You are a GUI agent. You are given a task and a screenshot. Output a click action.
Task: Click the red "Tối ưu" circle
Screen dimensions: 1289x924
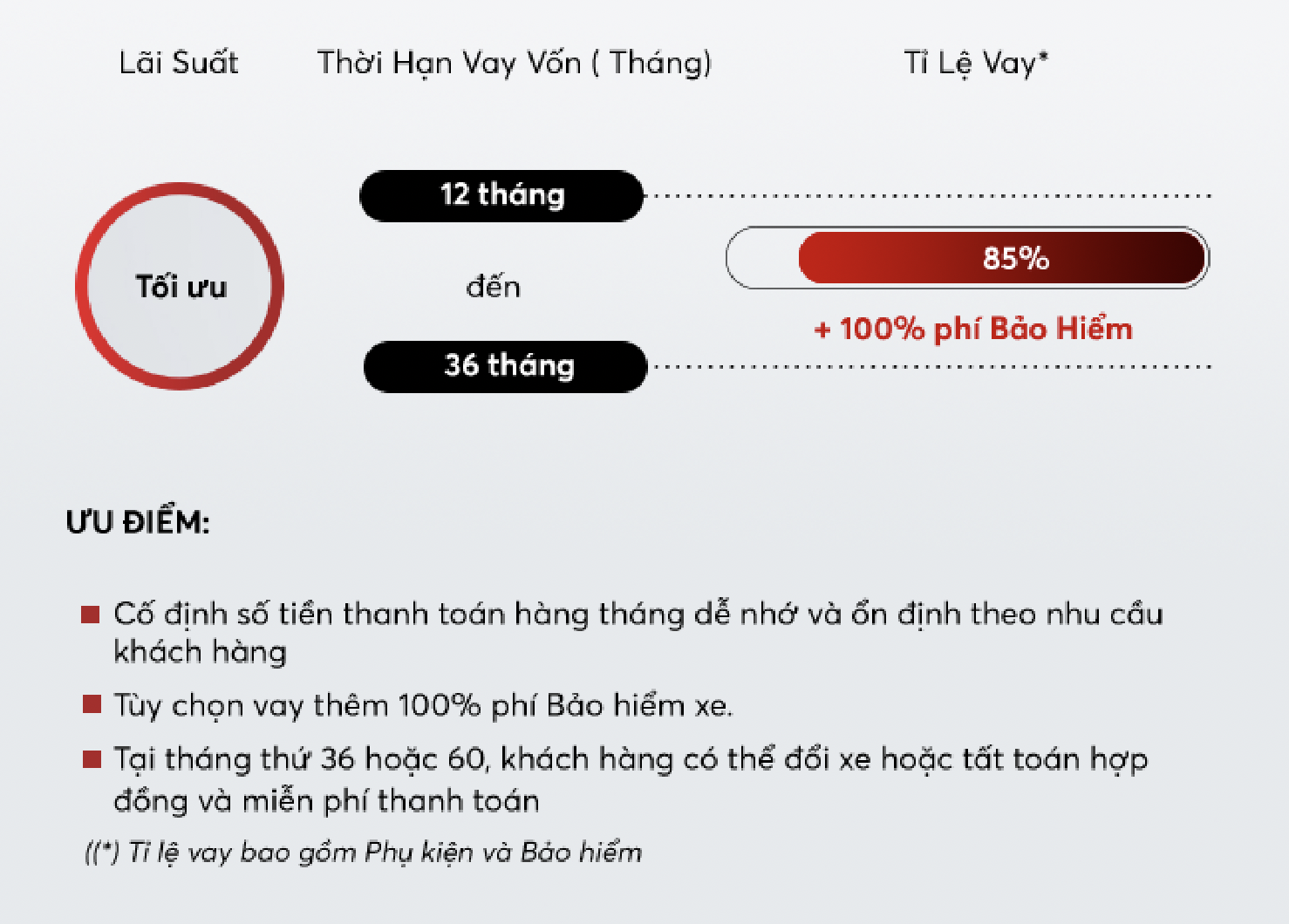point(180,286)
